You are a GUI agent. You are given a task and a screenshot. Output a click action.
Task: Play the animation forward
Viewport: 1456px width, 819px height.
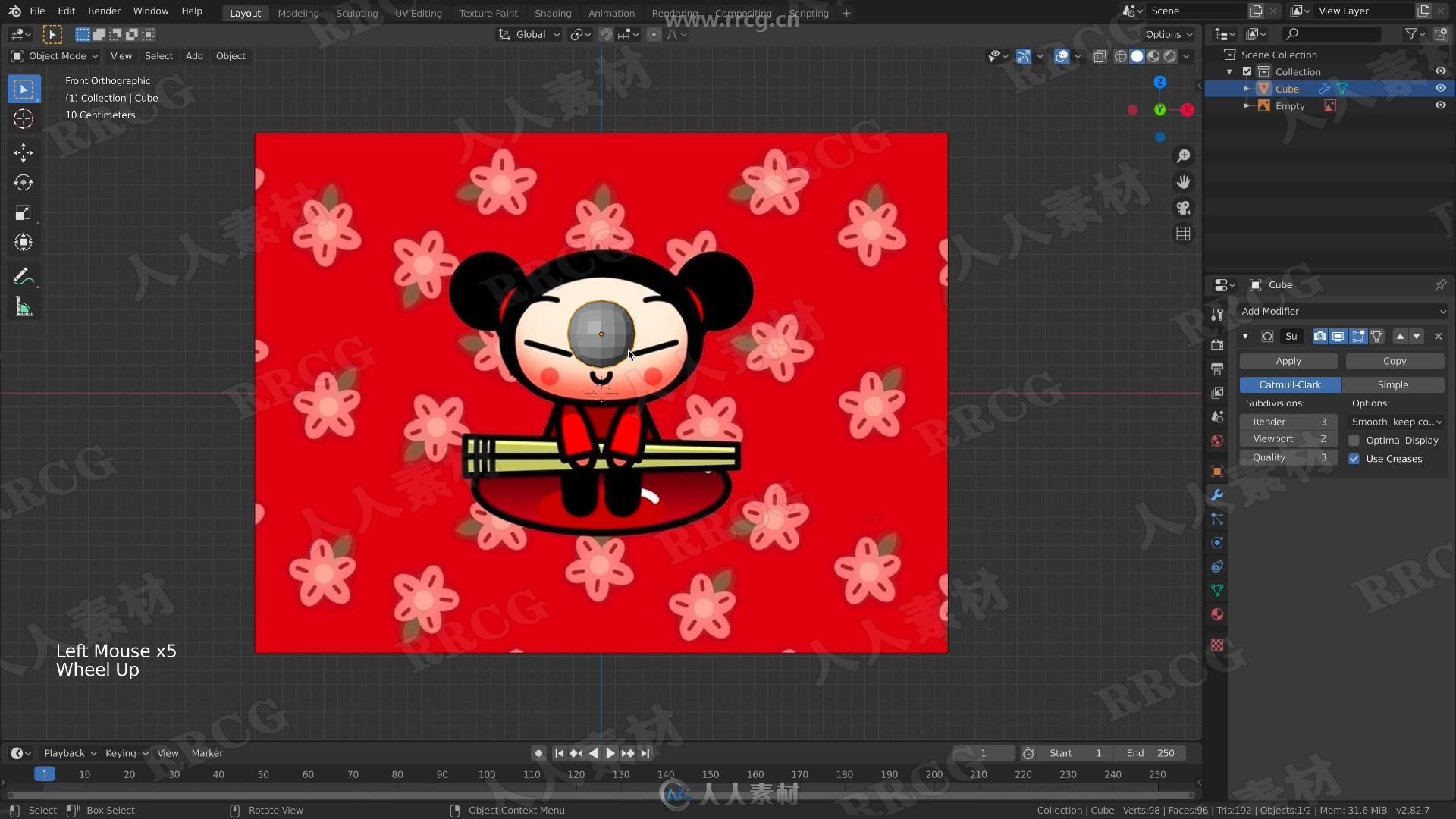coord(610,754)
